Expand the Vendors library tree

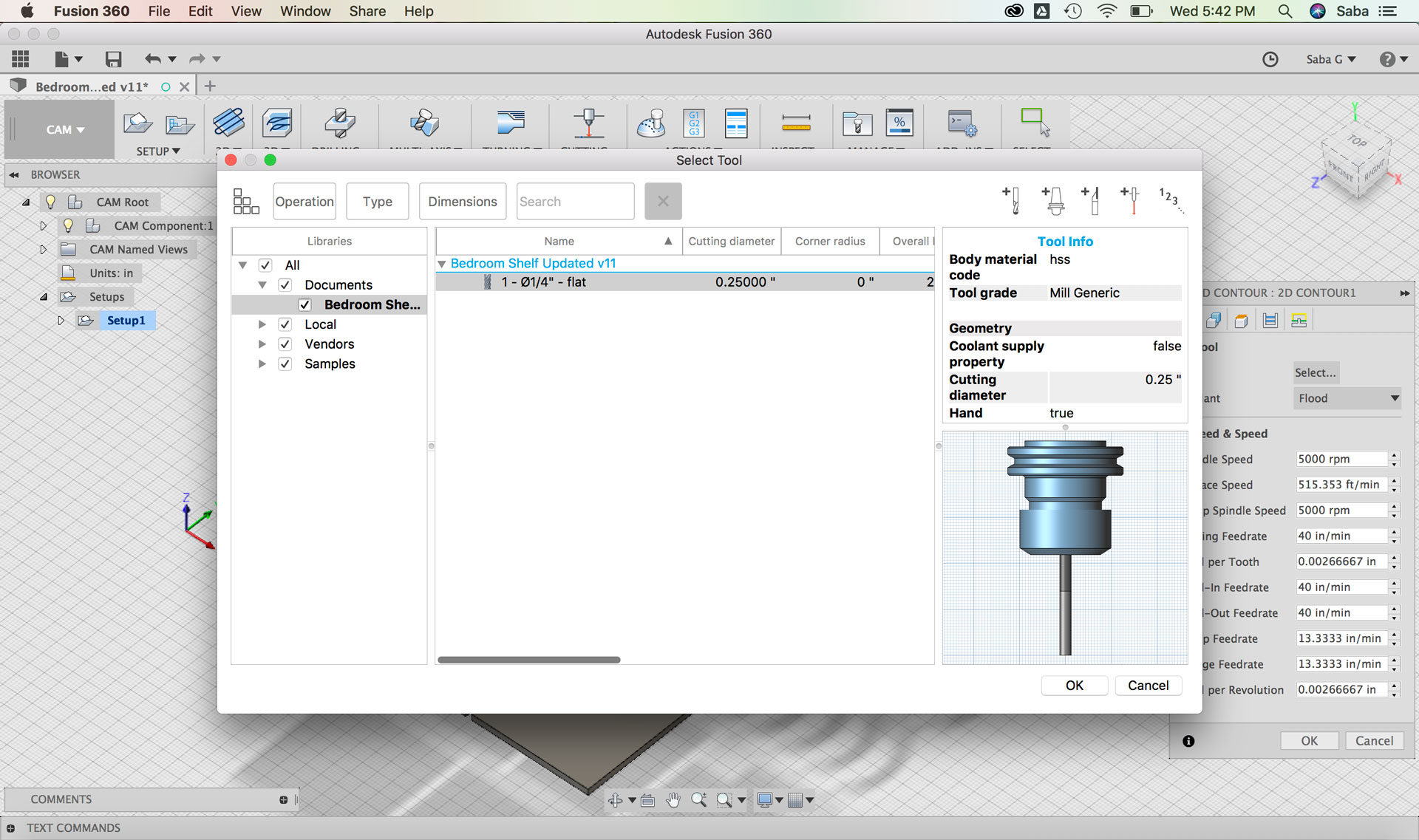262,344
